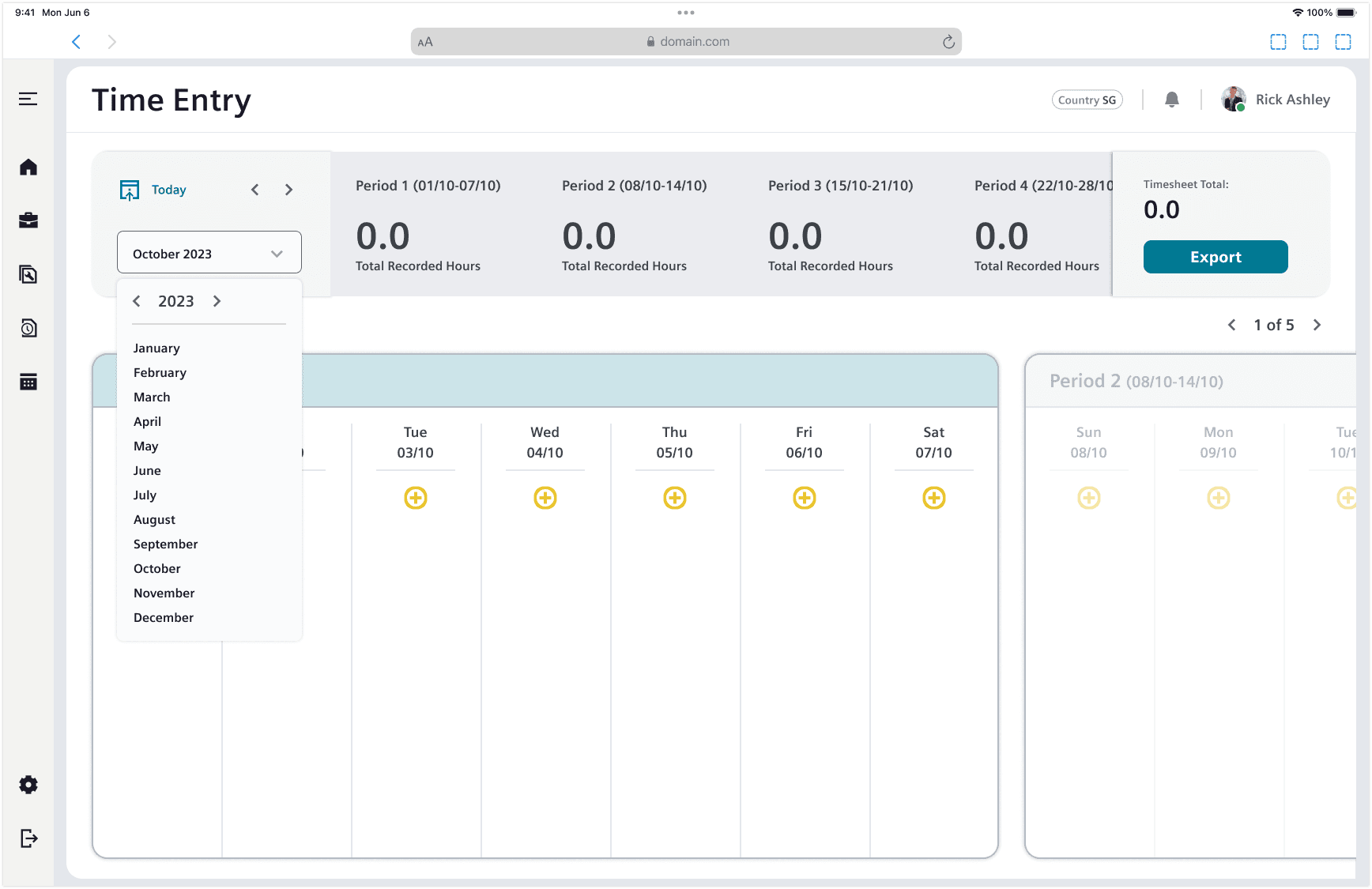Viewport: 1372px width, 889px height.
Task: Select May from month list
Action: pyautogui.click(x=145, y=446)
